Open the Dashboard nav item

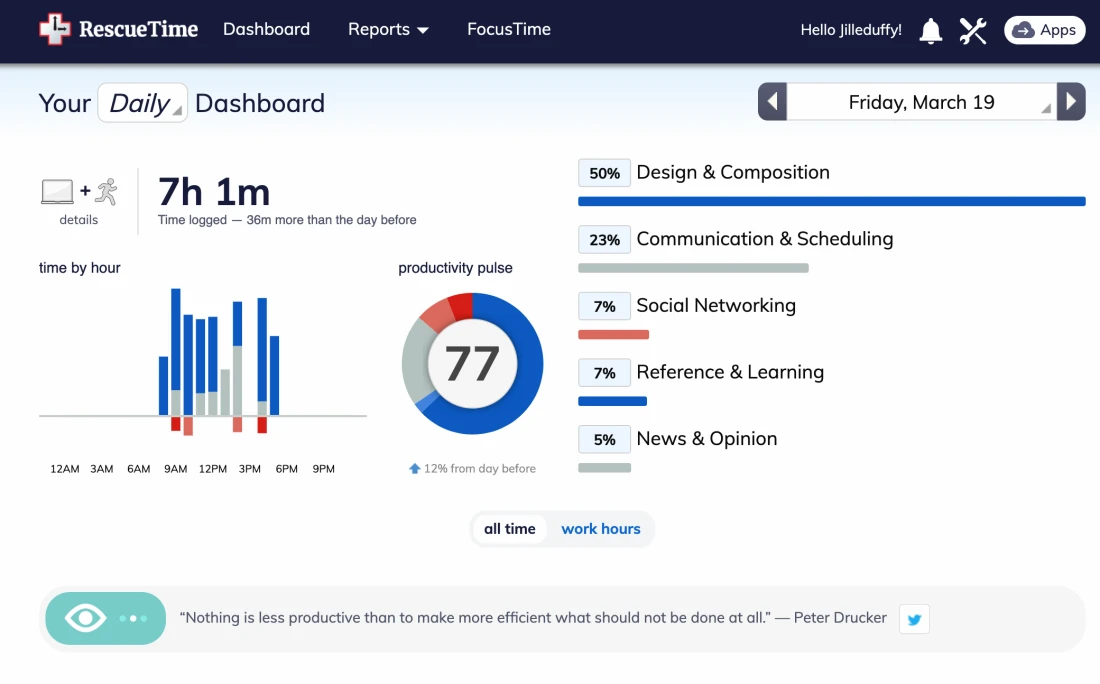[266, 30]
